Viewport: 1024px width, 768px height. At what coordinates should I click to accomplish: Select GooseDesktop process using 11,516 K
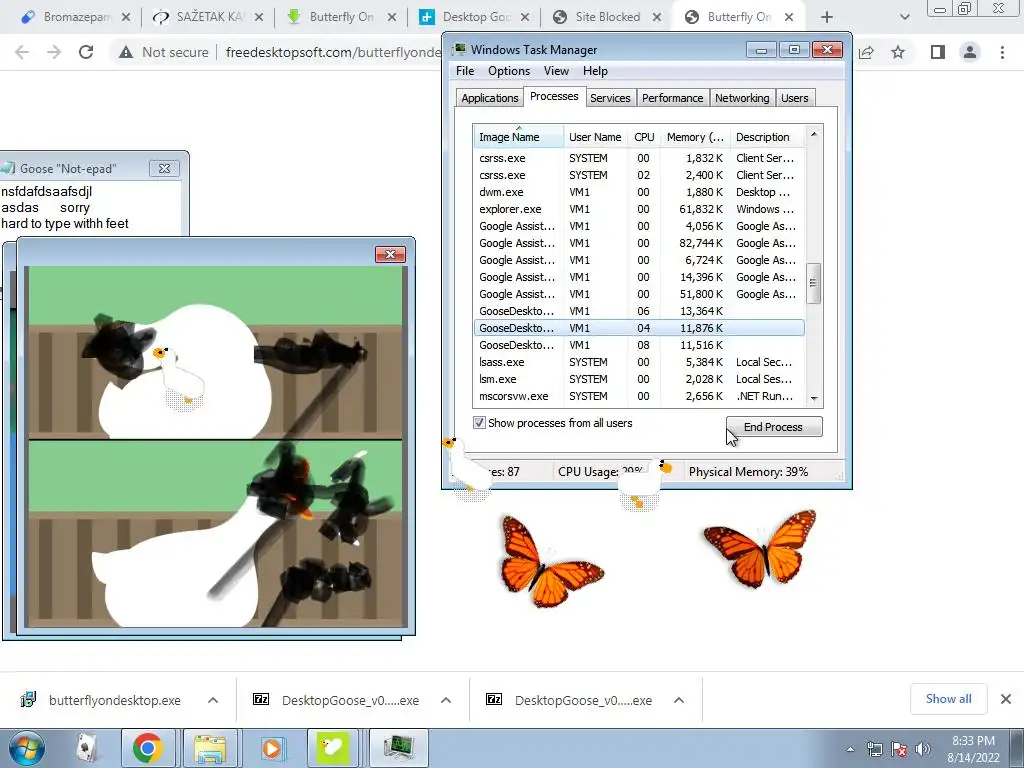coord(639,345)
